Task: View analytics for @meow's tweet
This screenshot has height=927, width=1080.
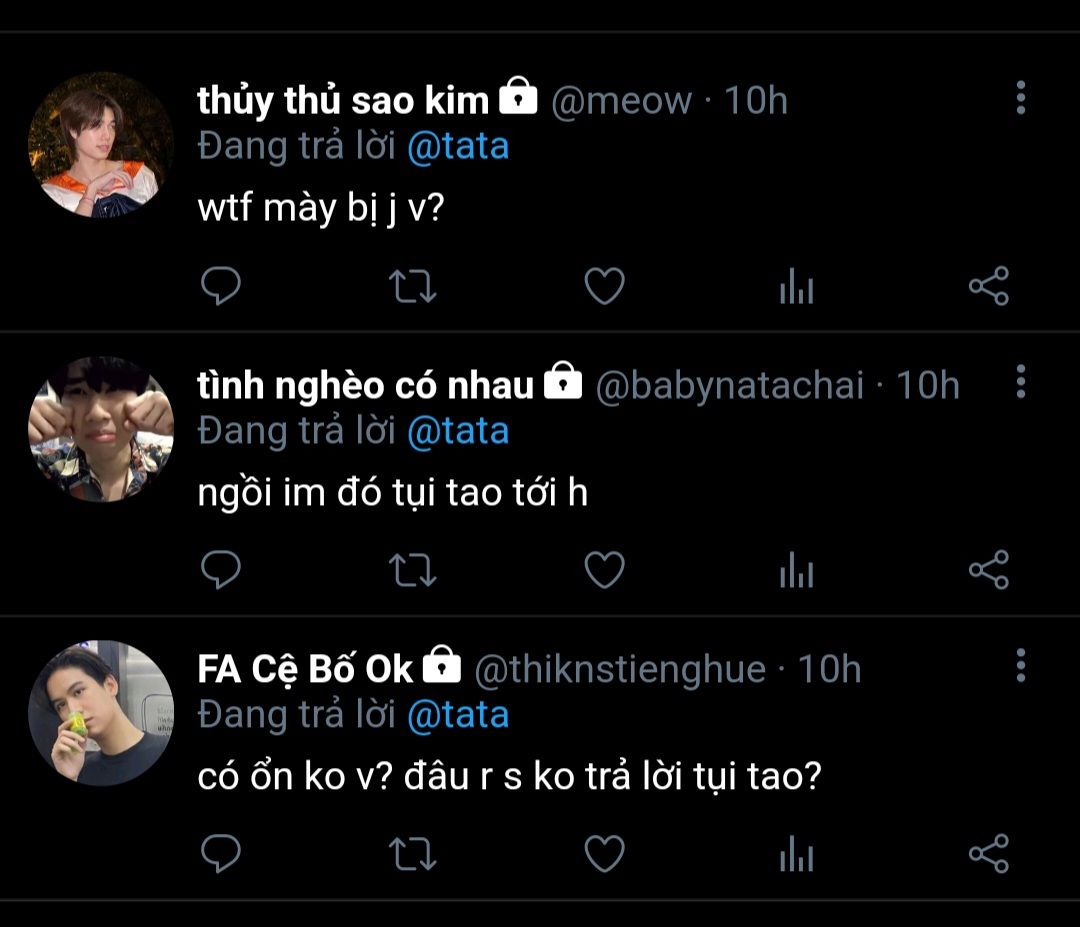Action: click(x=796, y=288)
